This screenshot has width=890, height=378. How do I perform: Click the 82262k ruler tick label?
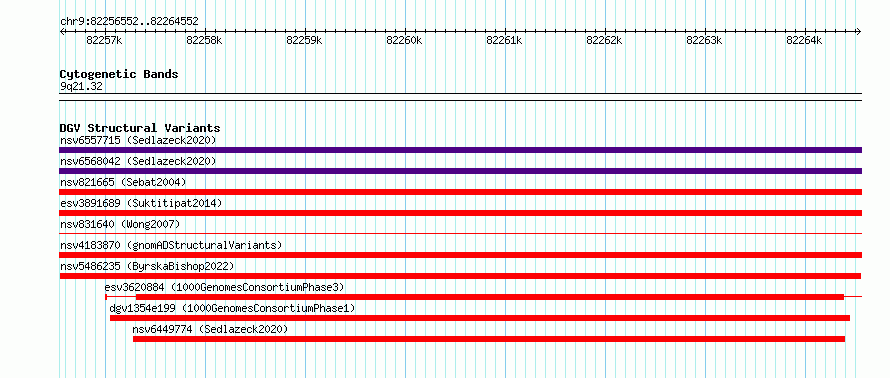(604, 41)
